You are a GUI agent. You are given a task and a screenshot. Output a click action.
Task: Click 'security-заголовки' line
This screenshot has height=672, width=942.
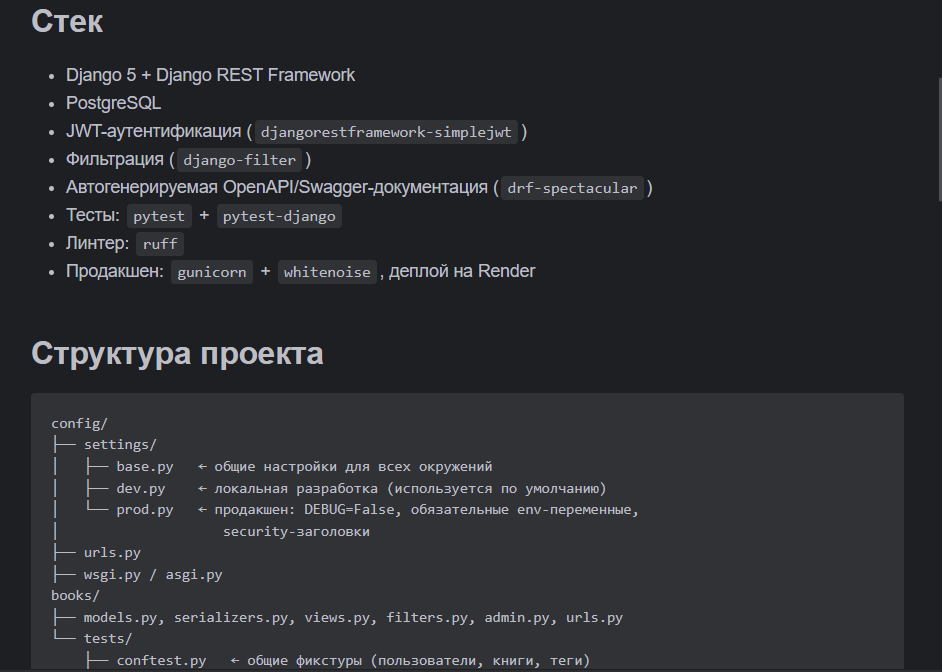pyautogui.click(x=296, y=531)
